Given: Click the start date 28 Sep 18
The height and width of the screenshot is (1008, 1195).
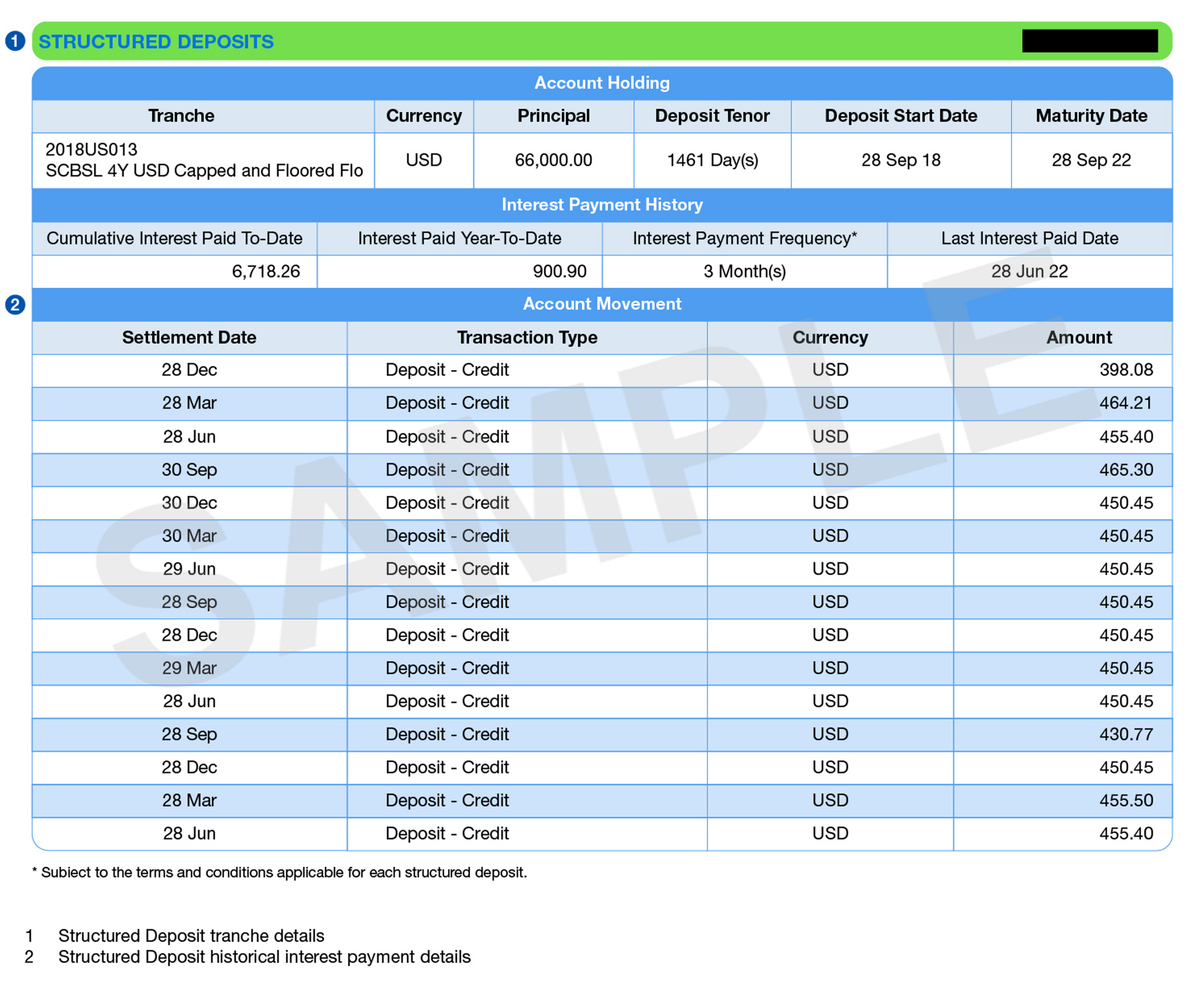Looking at the screenshot, I should tap(901, 160).
